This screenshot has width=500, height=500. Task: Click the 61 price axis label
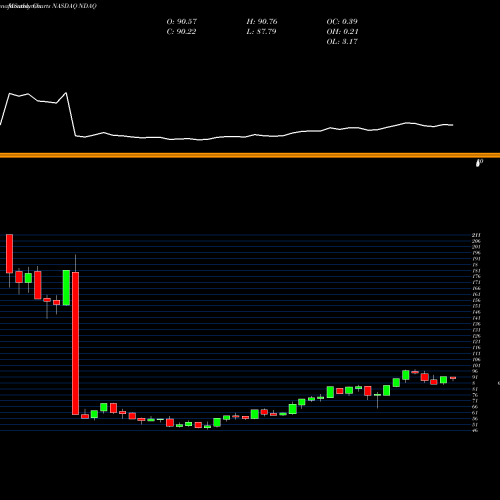click(x=475, y=413)
